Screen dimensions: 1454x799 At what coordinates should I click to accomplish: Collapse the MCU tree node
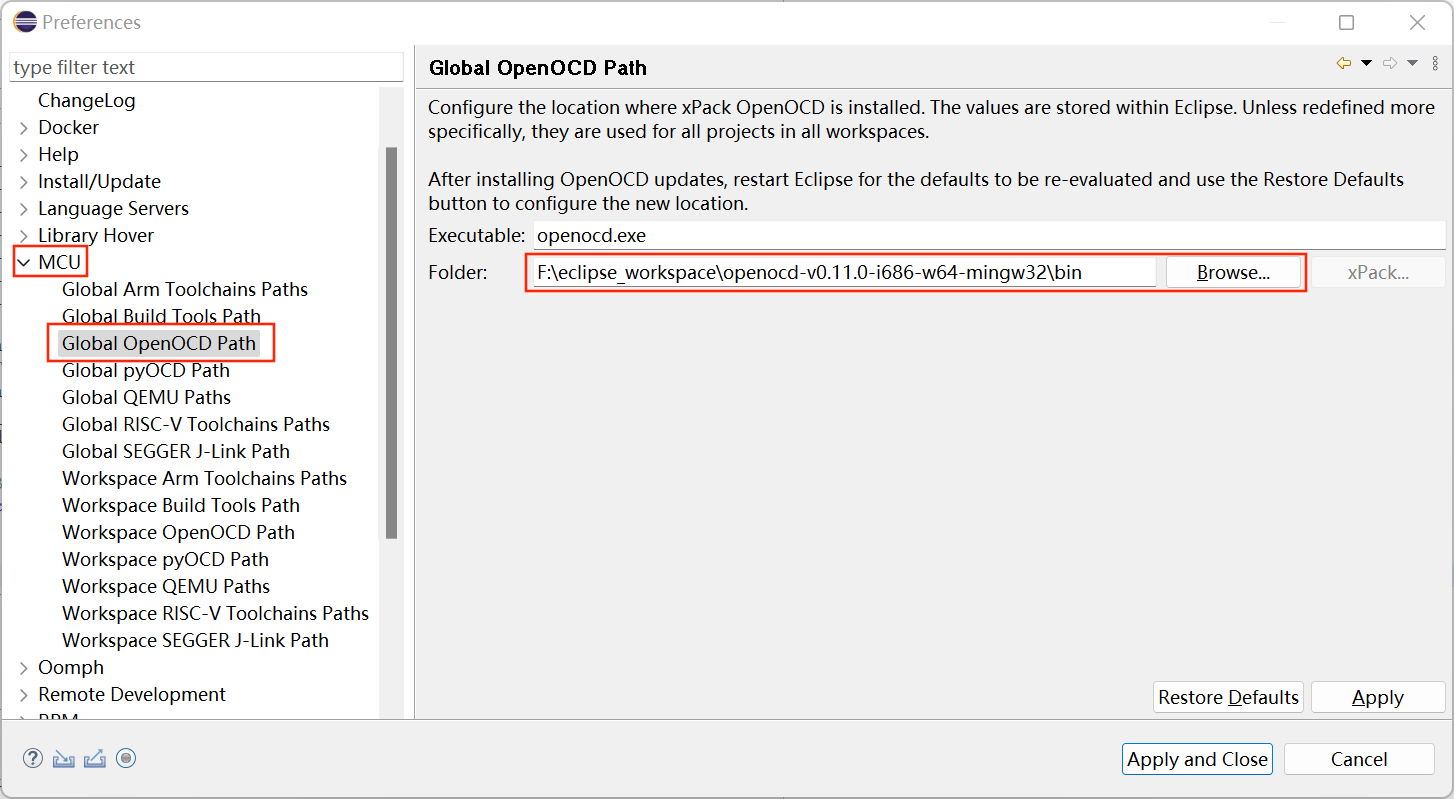point(24,263)
